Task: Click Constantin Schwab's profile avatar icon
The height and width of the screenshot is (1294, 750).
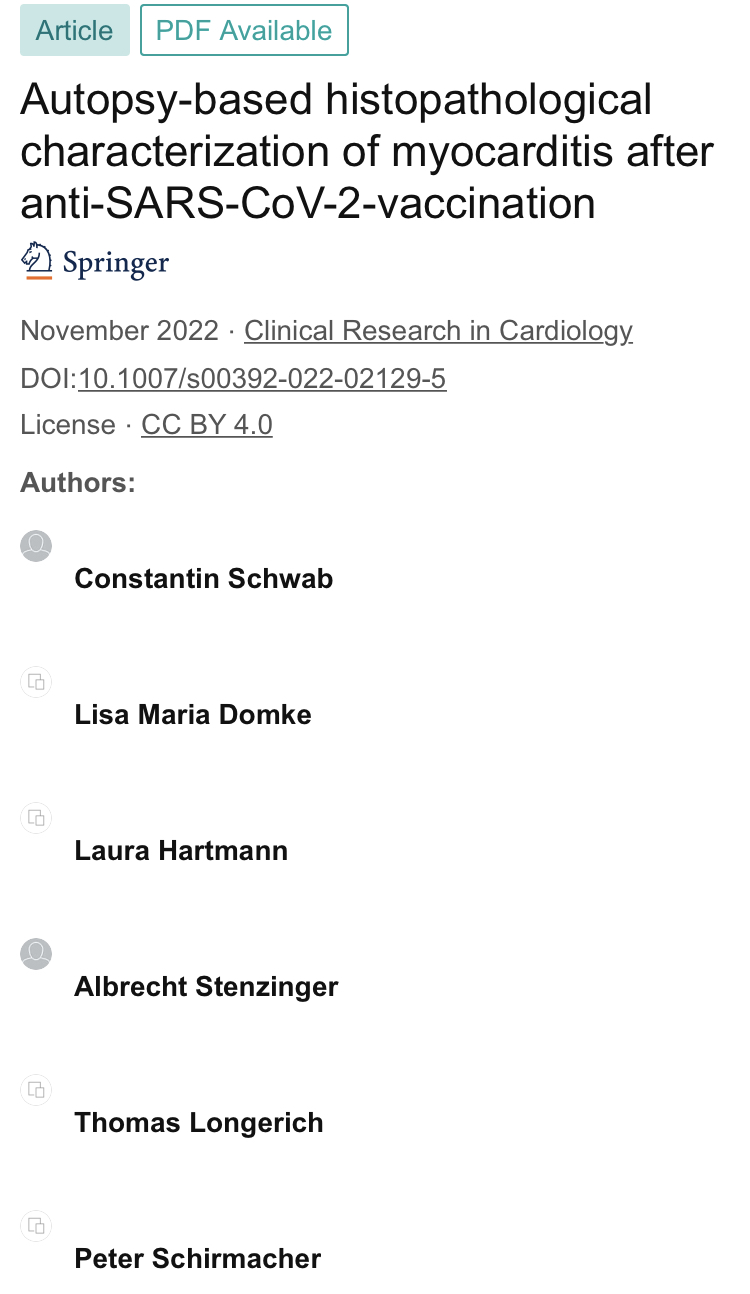Action: (x=36, y=546)
